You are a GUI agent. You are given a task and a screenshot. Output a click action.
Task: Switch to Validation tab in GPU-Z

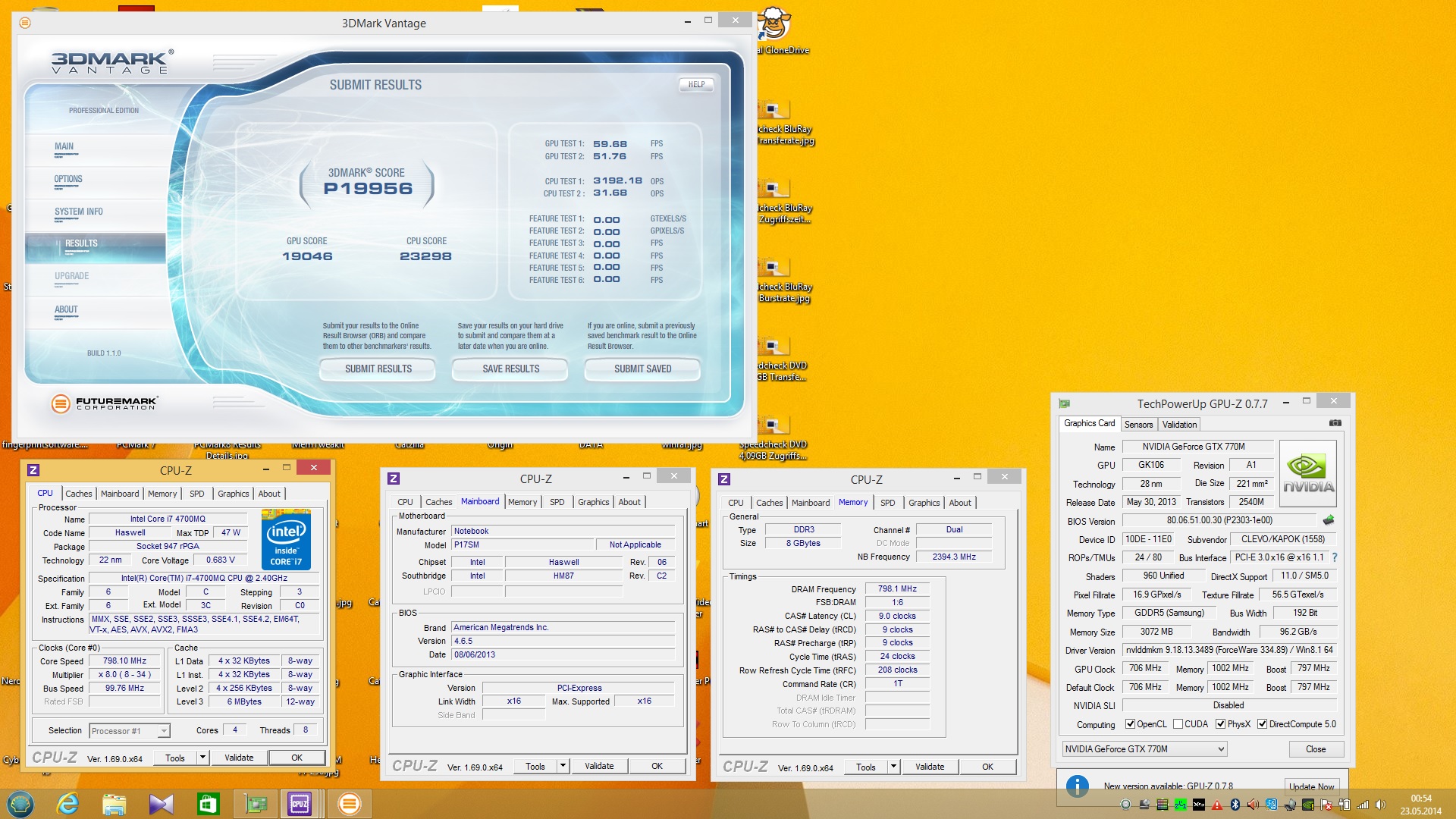pyautogui.click(x=1179, y=425)
